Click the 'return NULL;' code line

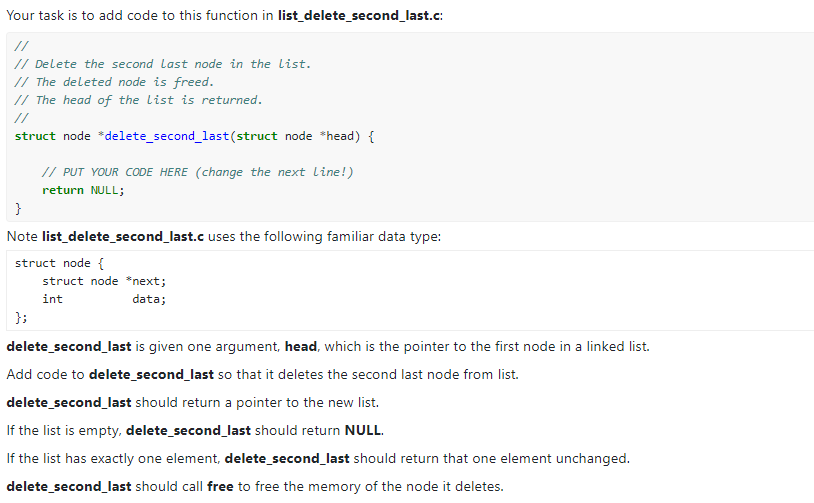(x=83, y=190)
